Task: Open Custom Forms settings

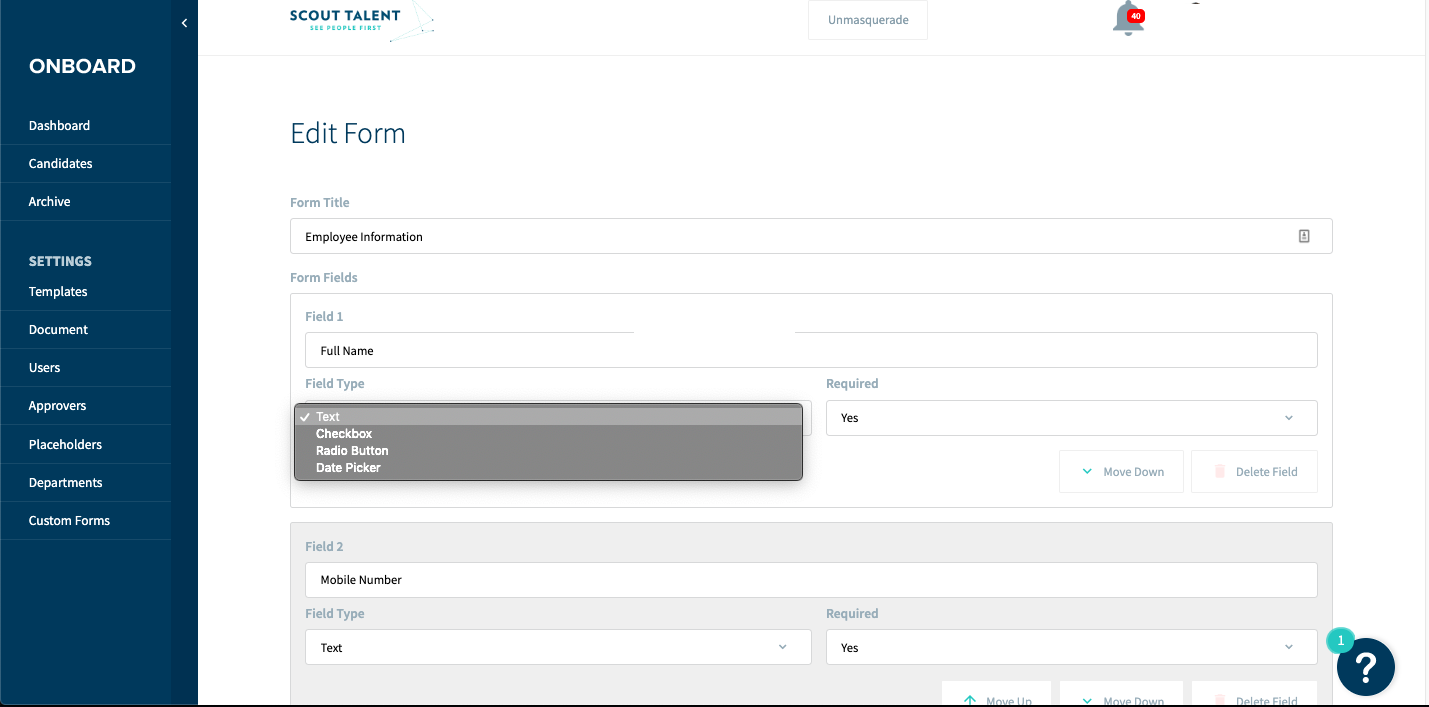Action: pyautogui.click(x=69, y=520)
